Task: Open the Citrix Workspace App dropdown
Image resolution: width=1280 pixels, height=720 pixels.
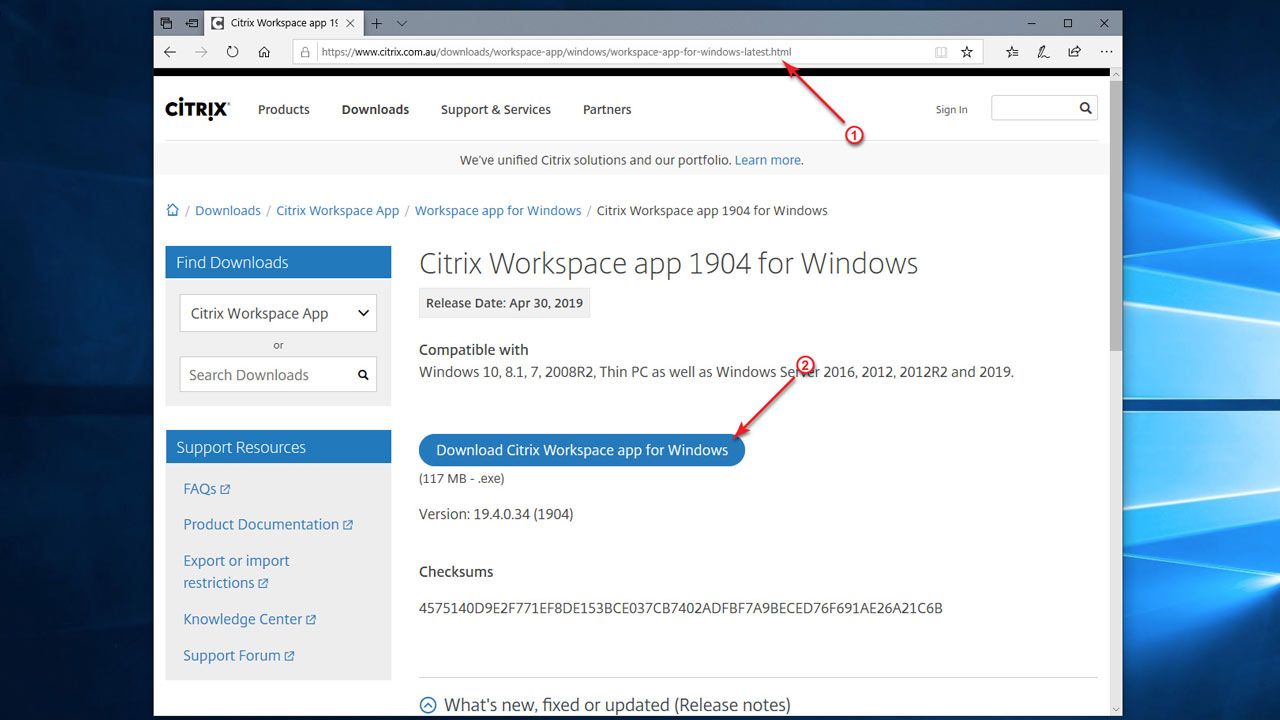Action: [278, 313]
